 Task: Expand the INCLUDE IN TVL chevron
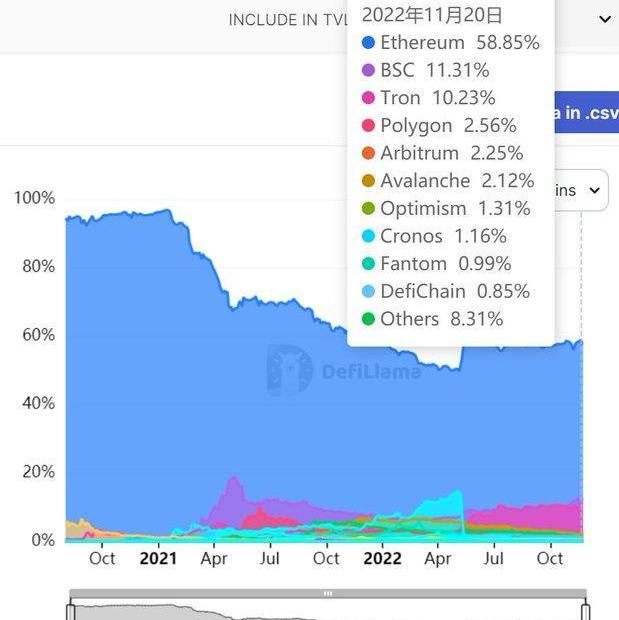[x=604, y=19]
